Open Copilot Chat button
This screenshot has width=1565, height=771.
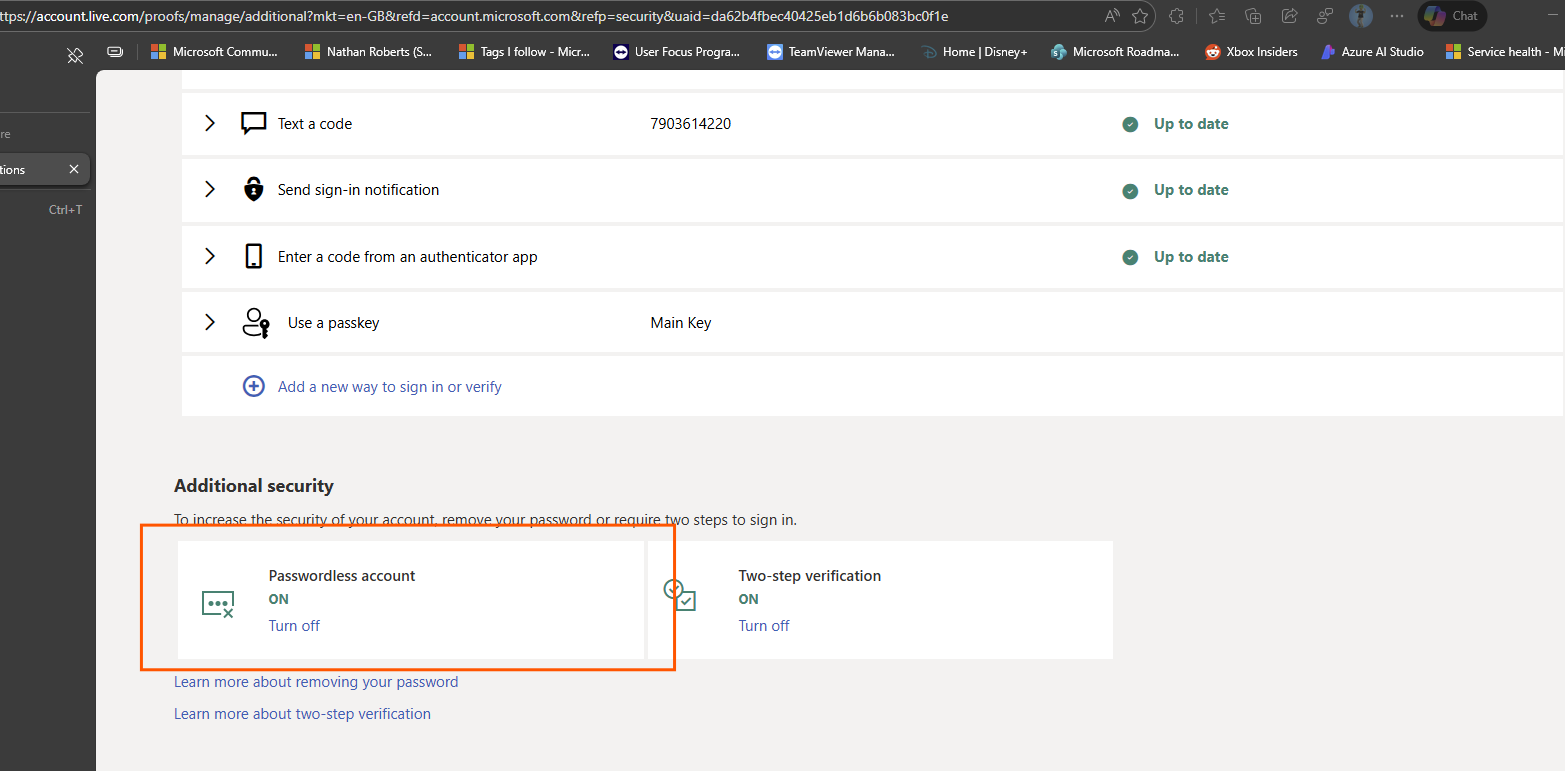click(1452, 16)
